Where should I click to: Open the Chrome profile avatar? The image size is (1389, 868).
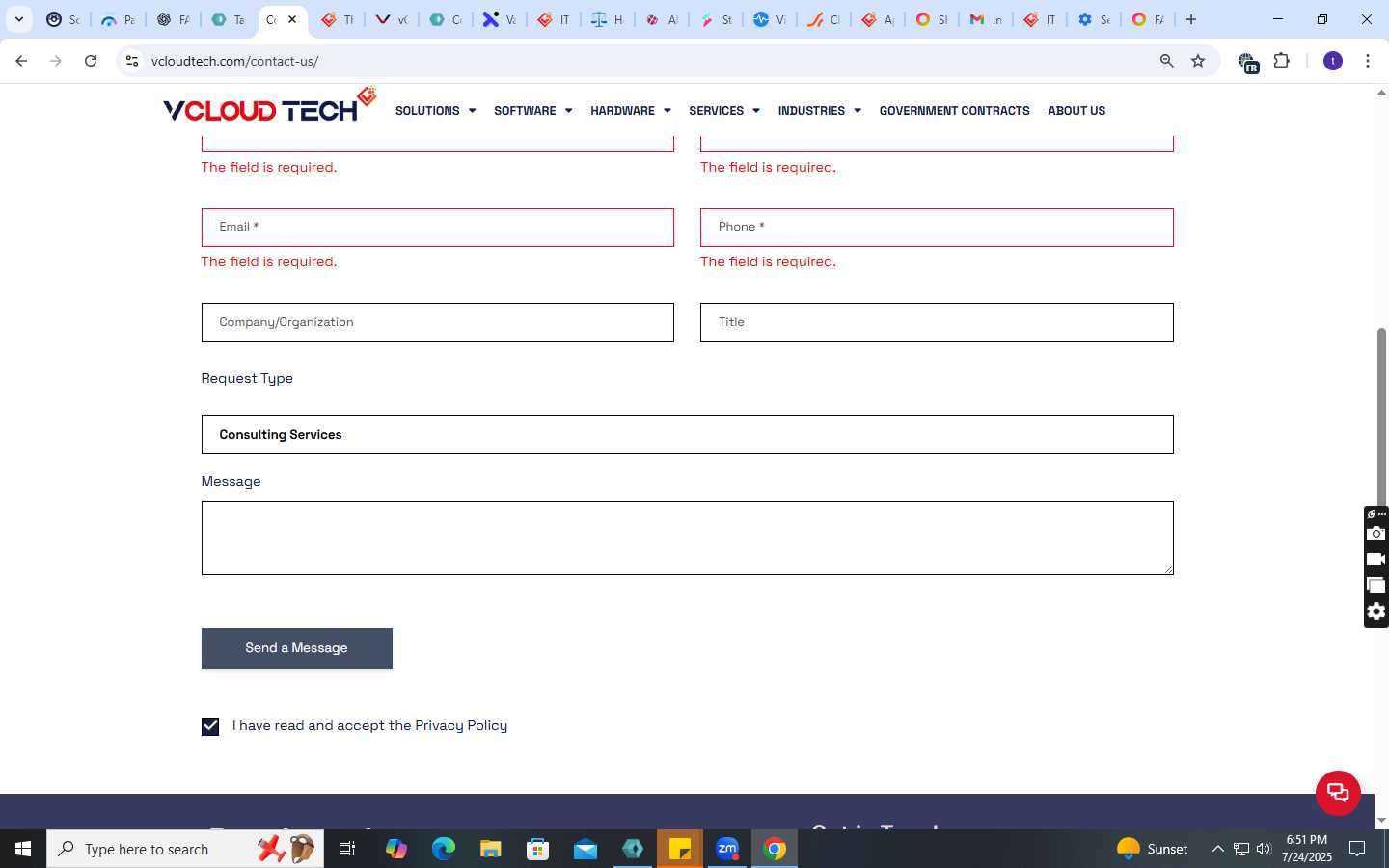pyautogui.click(x=1333, y=61)
